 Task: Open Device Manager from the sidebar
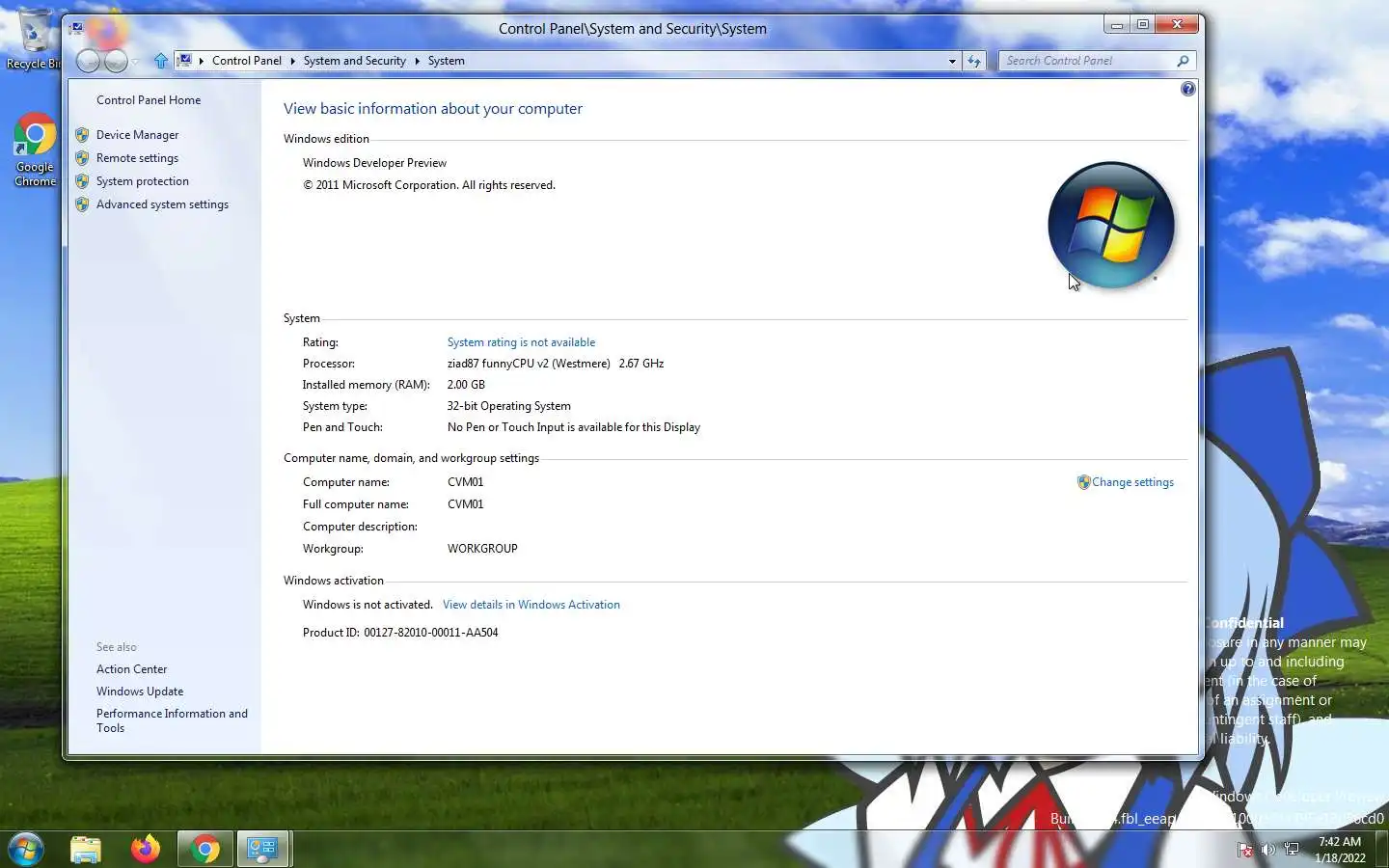click(137, 135)
